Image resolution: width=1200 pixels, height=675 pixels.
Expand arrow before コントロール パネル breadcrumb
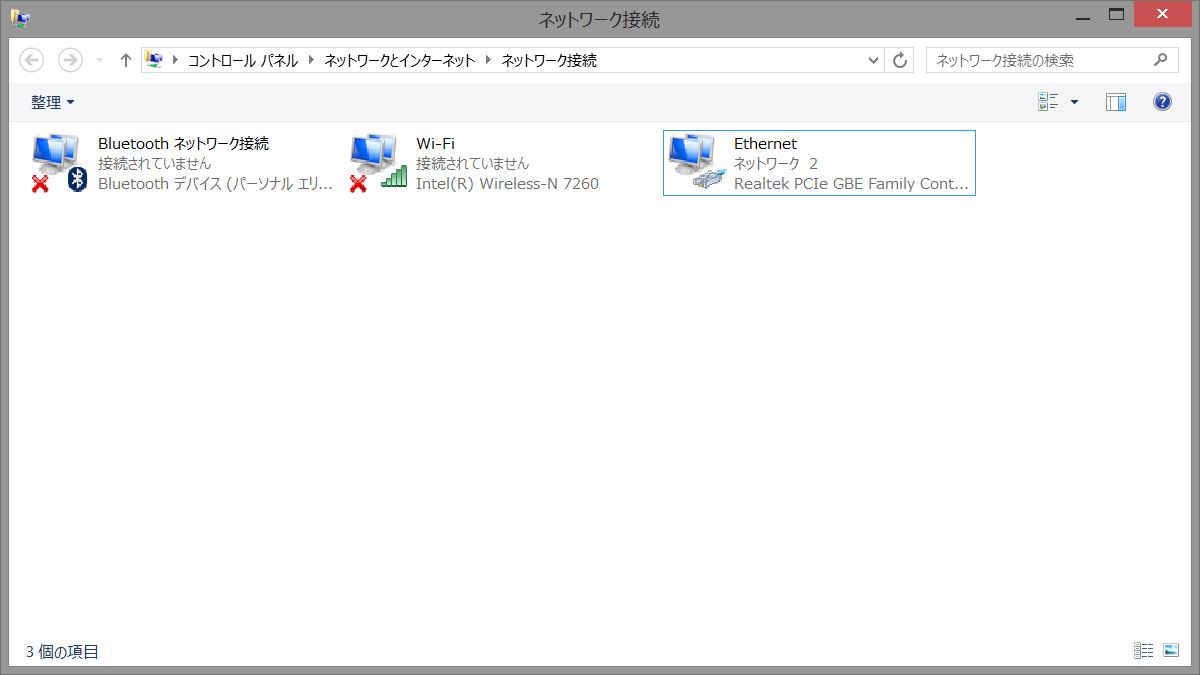pyautogui.click(x=176, y=61)
